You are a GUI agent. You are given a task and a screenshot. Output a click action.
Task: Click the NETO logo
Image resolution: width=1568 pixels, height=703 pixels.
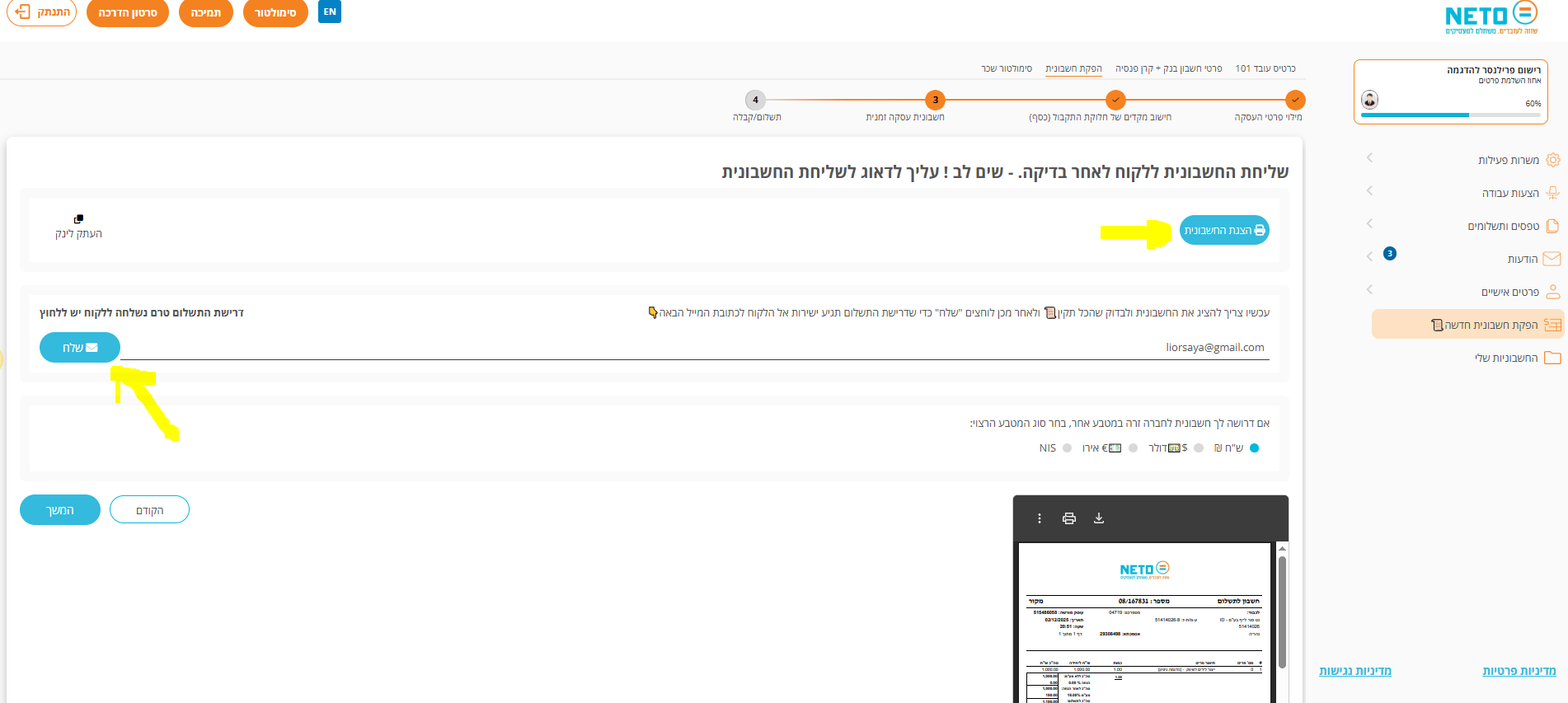tap(1491, 18)
